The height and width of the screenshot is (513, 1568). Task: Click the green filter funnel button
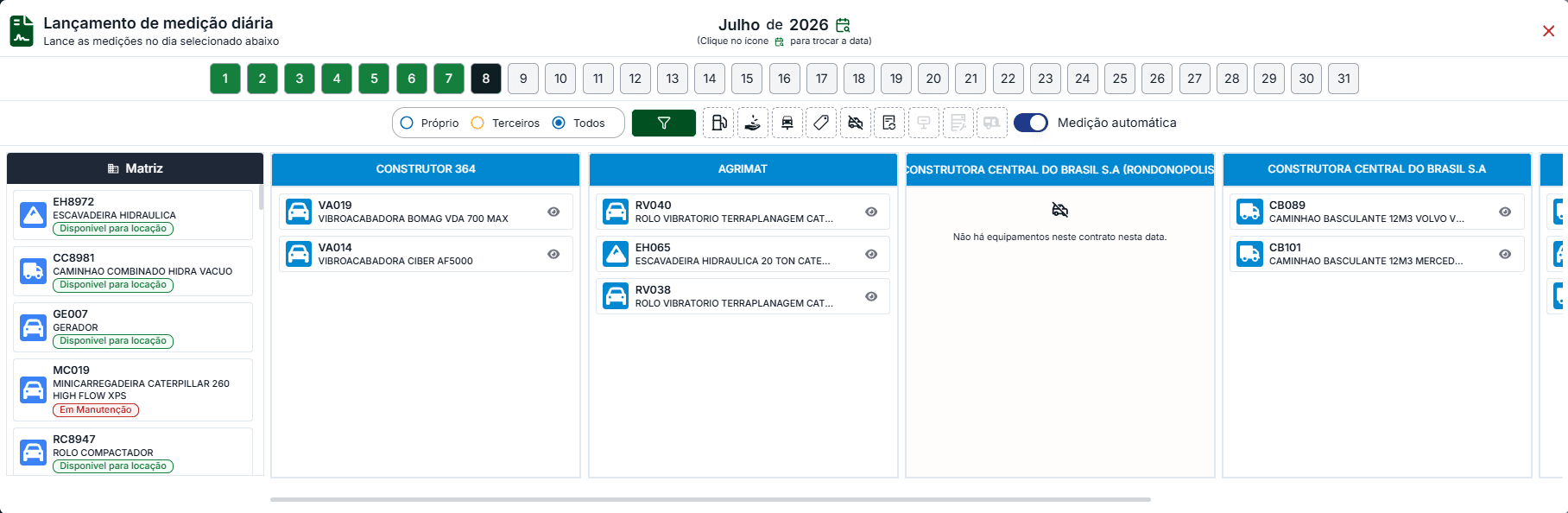click(664, 123)
